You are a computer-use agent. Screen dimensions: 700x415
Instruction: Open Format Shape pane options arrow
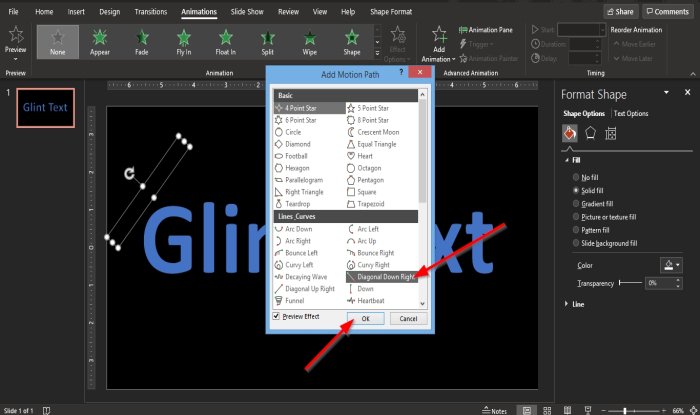[666, 92]
